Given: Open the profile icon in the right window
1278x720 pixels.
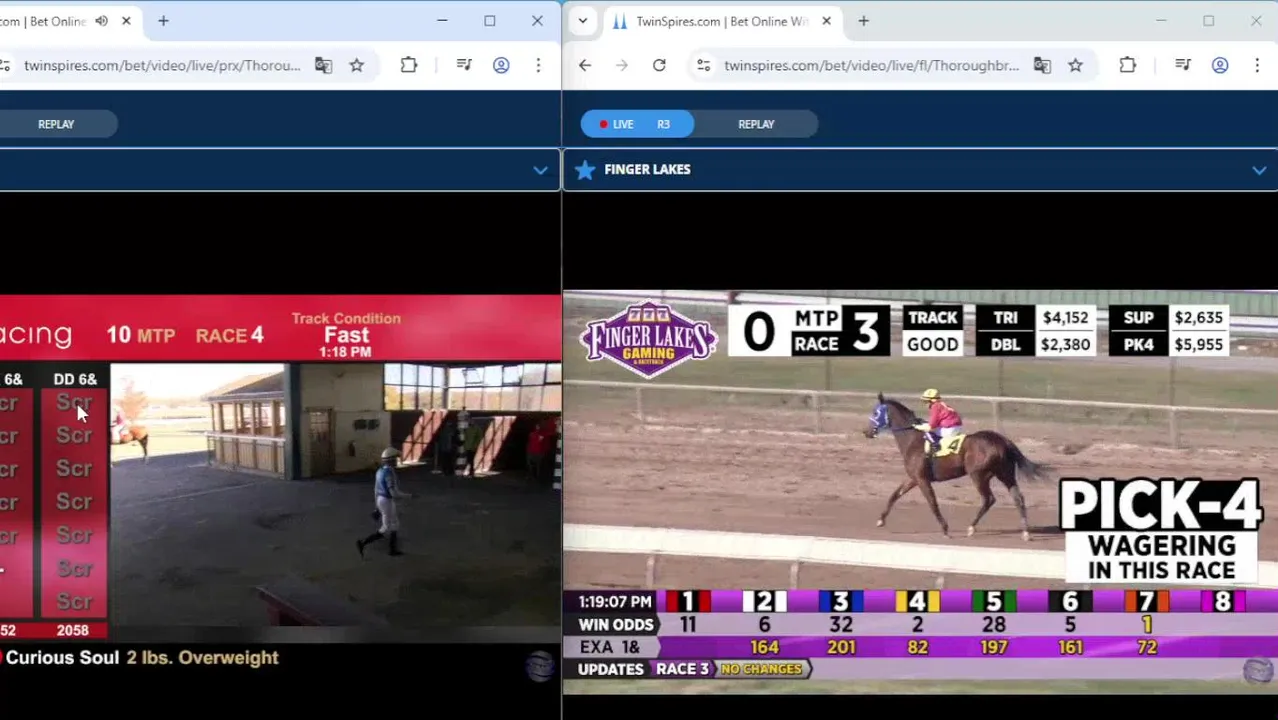Looking at the screenshot, I should [x=1220, y=65].
